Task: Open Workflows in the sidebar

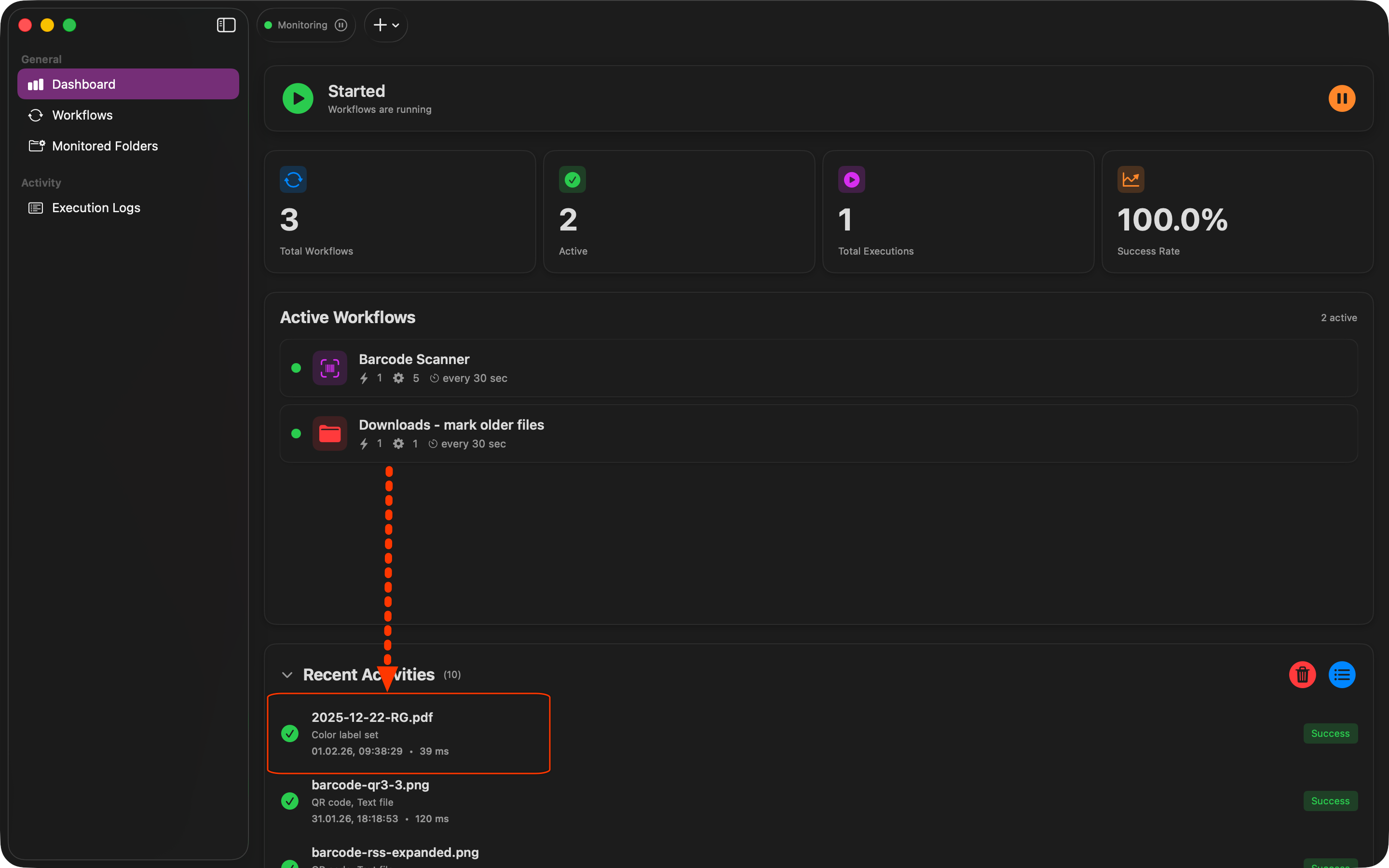Action: tap(128, 115)
